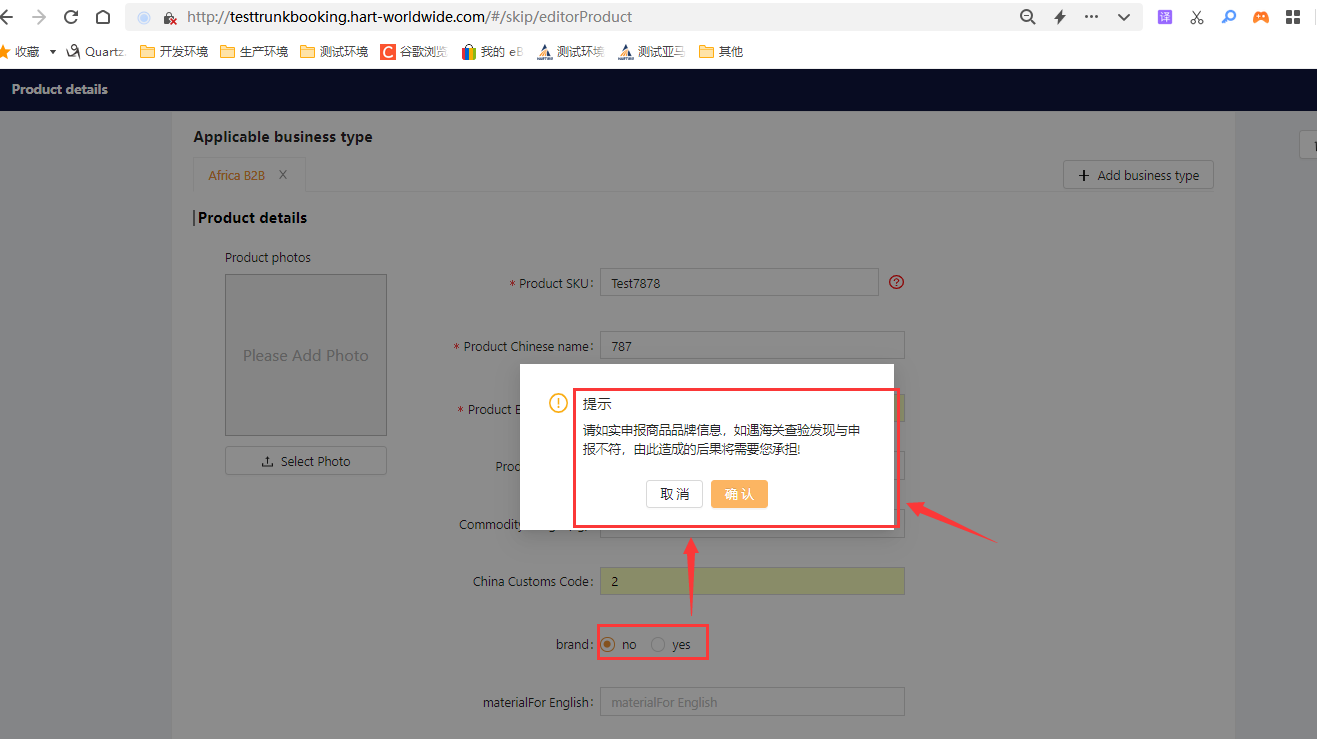Click the China Customs Code field
This screenshot has height=739, width=1317.
tap(752, 581)
